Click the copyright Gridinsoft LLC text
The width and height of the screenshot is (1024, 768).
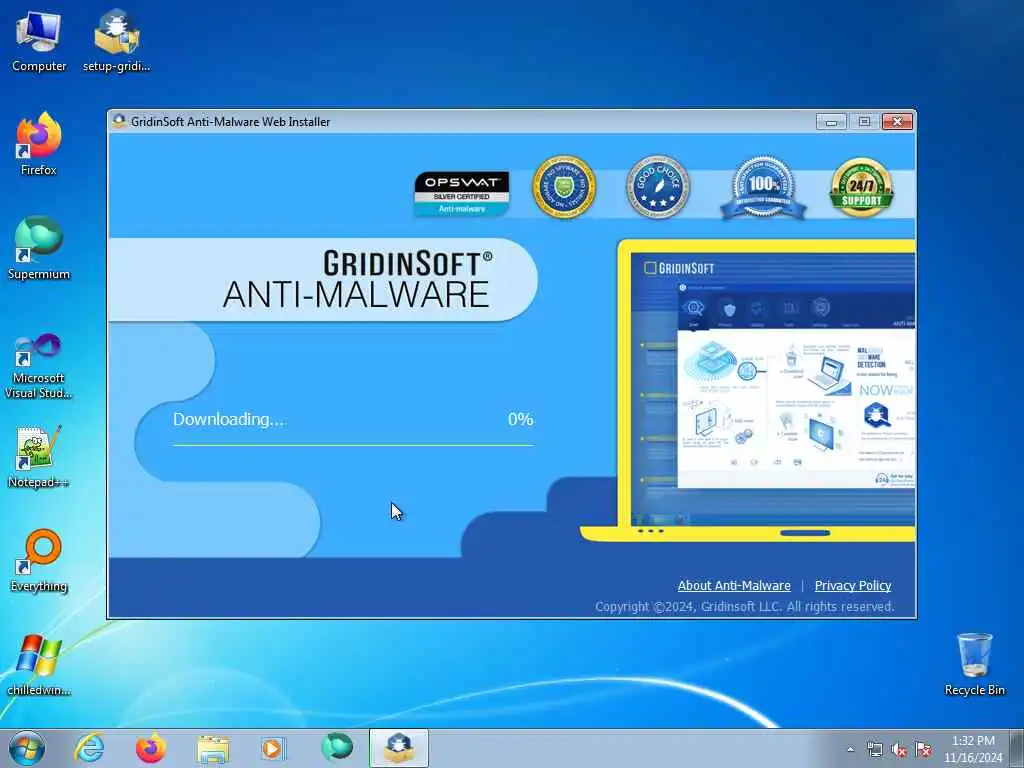(x=744, y=607)
